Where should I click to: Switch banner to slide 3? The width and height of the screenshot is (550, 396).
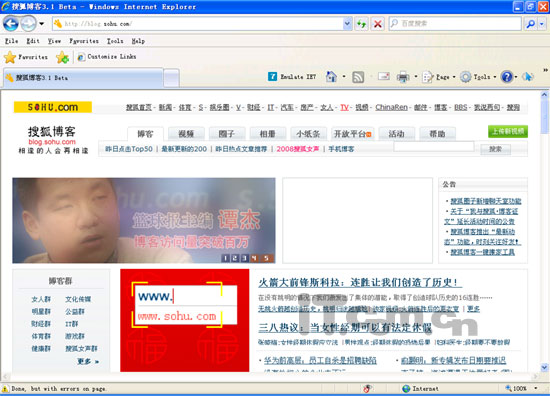pos(244,258)
